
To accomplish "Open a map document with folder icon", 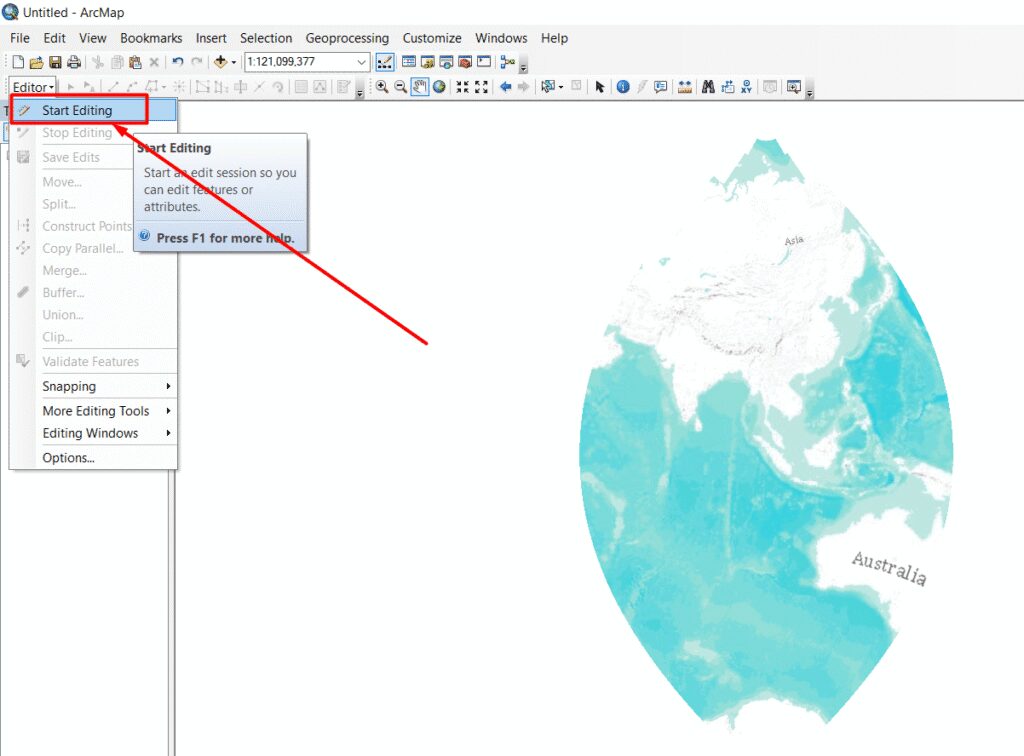I will pyautogui.click(x=37, y=62).
